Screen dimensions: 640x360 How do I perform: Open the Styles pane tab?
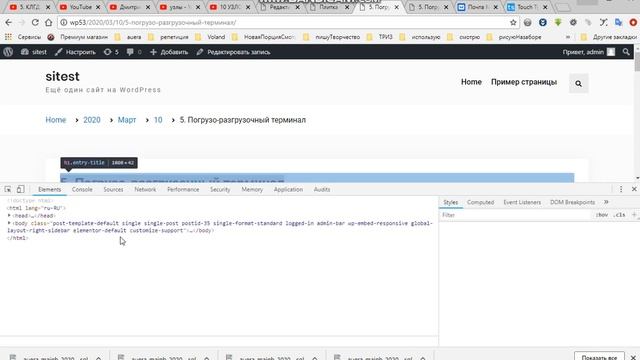pyautogui.click(x=451, y=202)
